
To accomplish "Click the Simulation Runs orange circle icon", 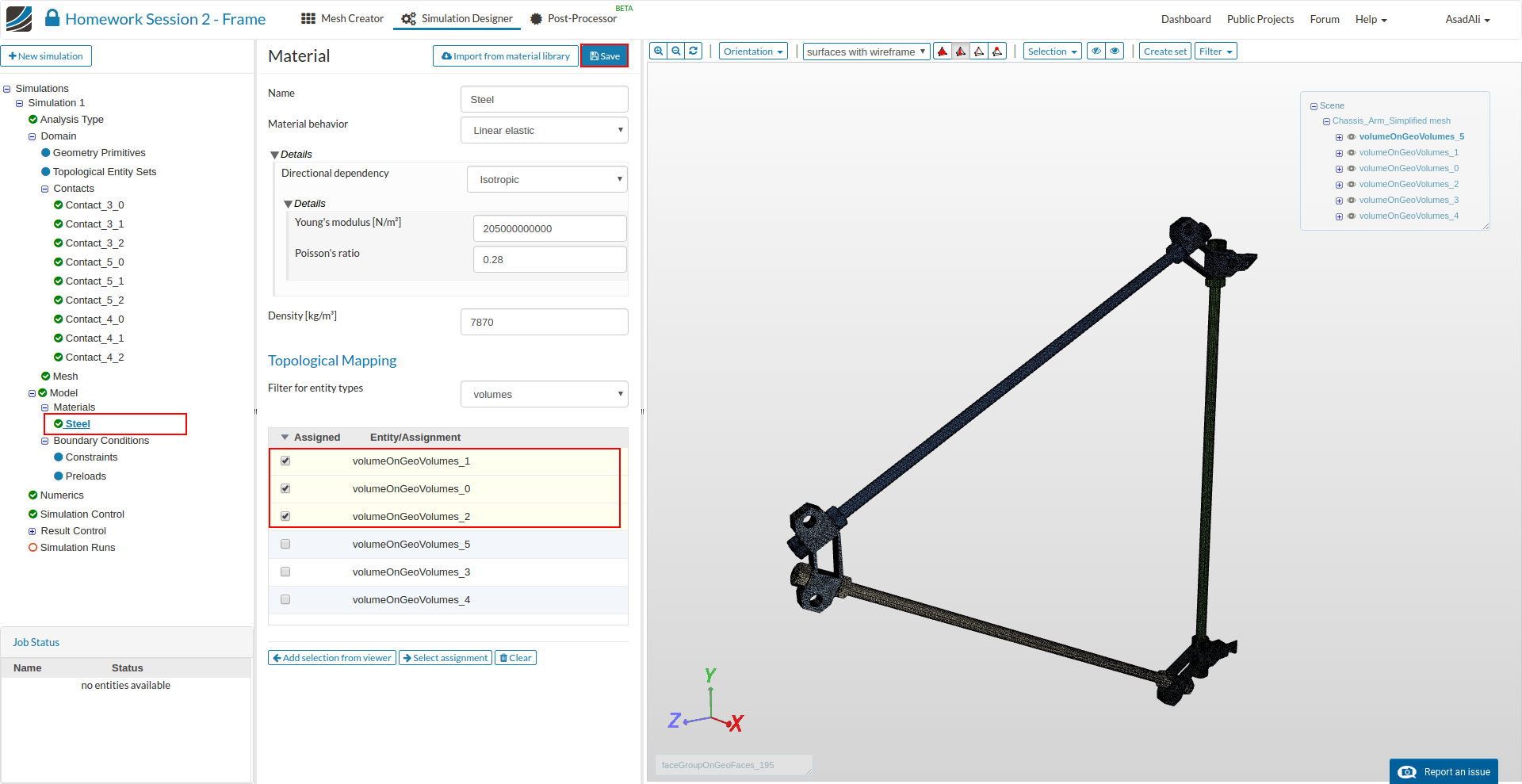I will (33, 548).
